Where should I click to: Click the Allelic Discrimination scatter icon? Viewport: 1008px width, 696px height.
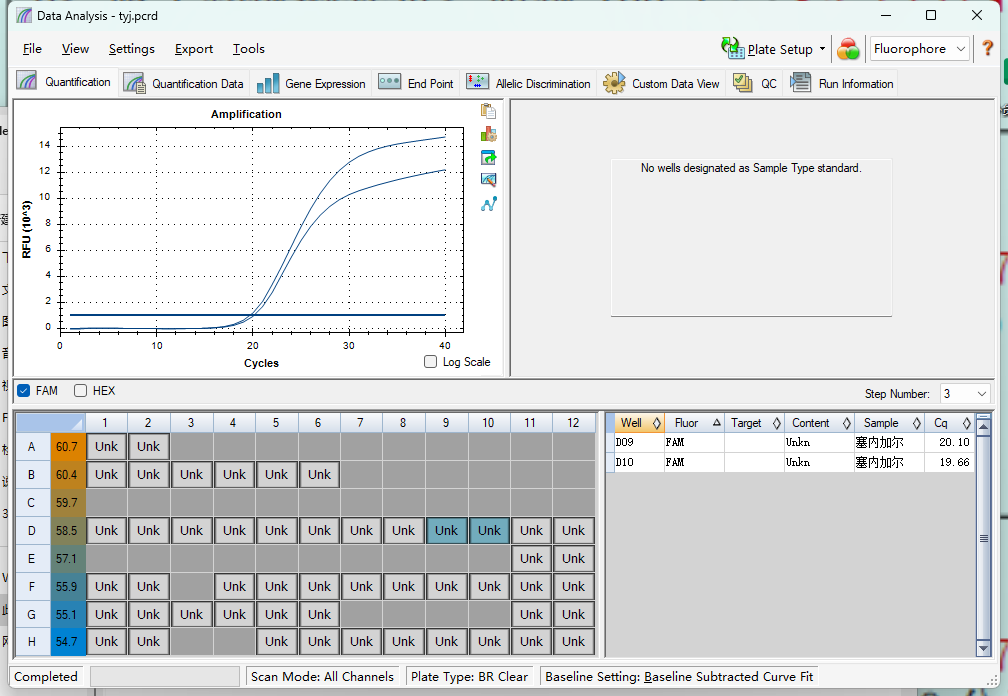coord(478,82)
